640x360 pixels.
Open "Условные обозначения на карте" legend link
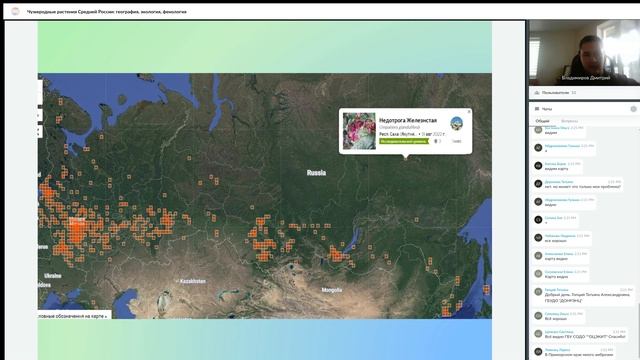point(73,316)
